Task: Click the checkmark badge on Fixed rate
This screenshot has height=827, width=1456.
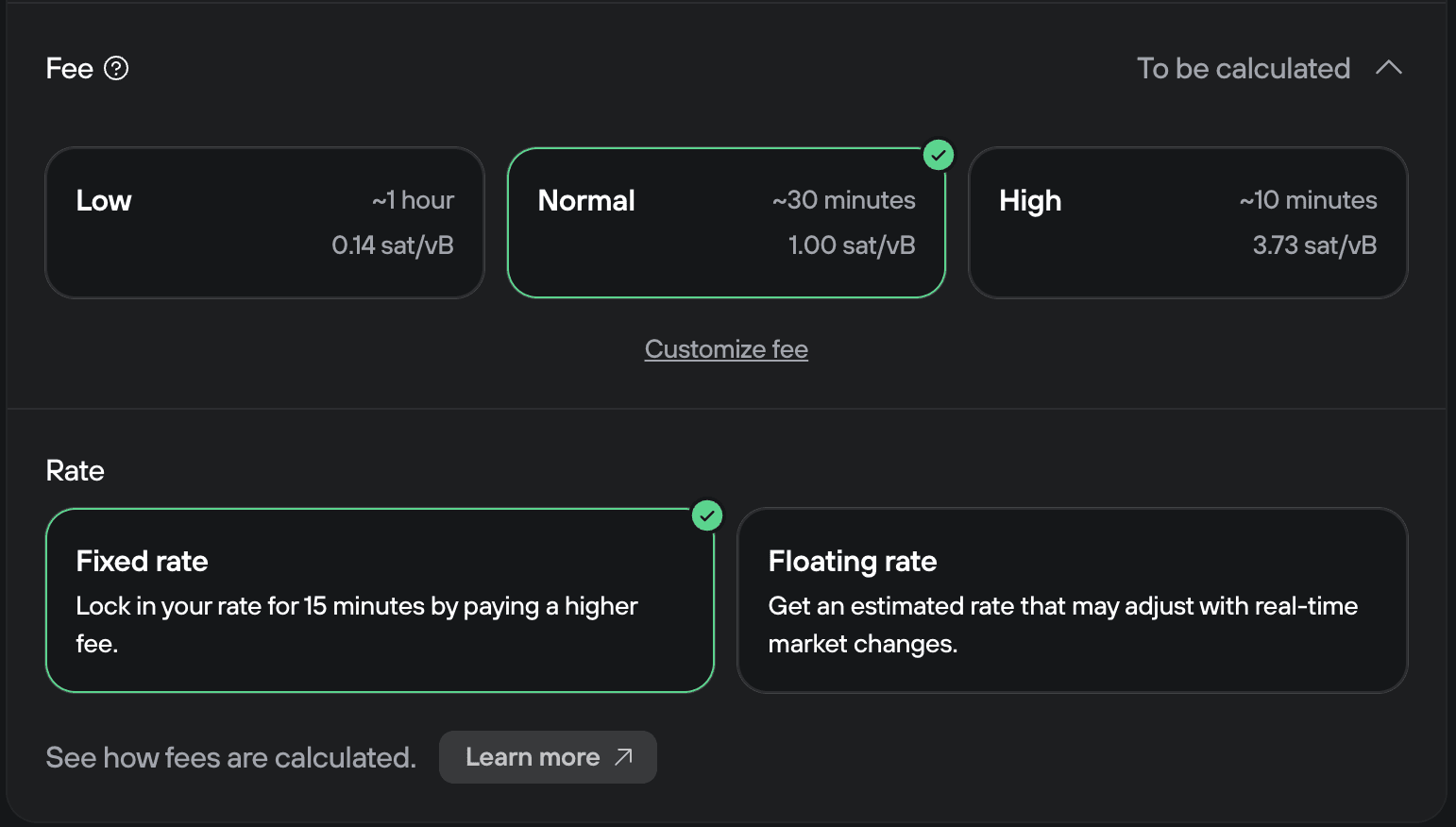Action: [706, 515]
